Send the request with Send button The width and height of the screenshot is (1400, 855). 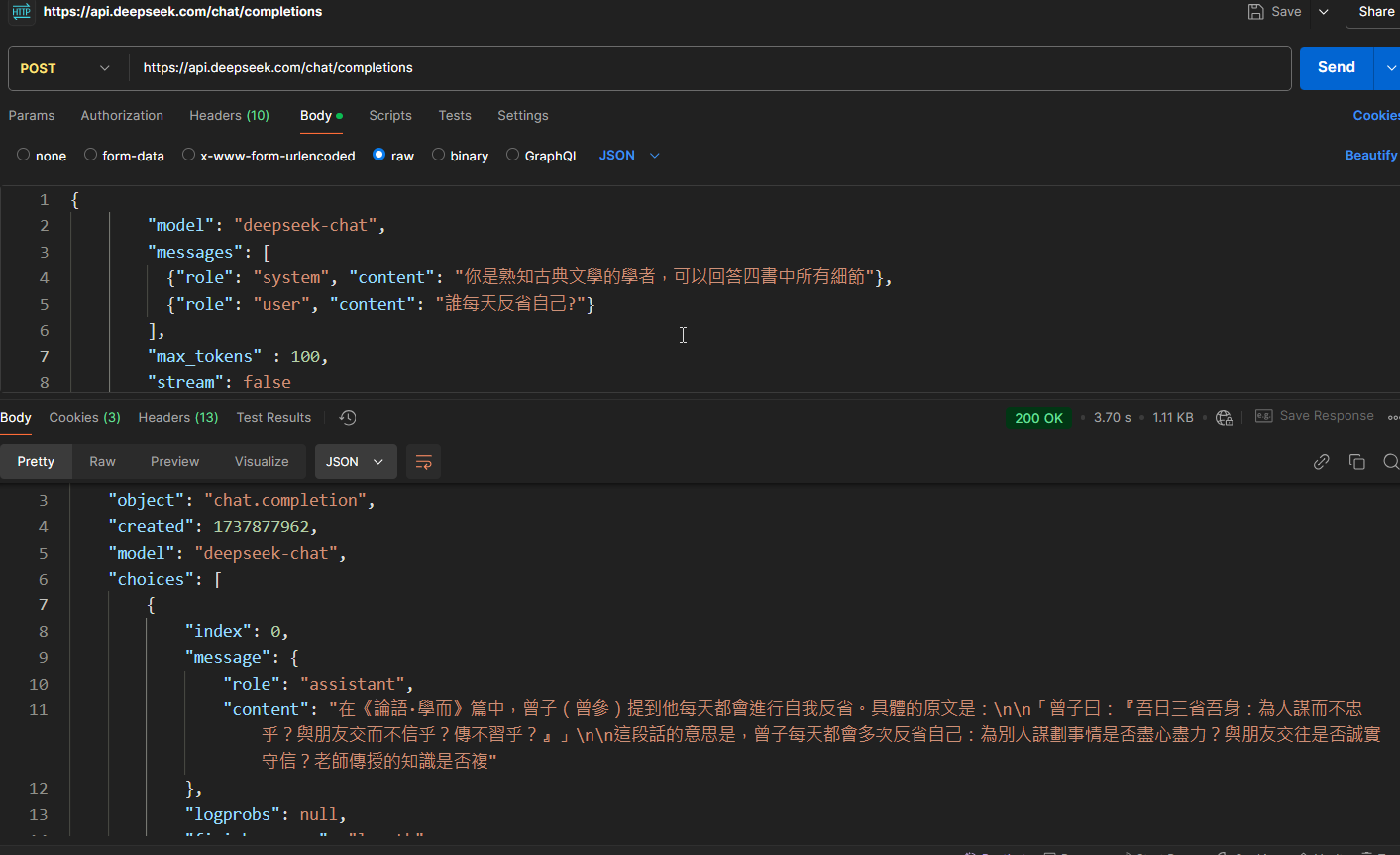click(x=1336, y=67)
